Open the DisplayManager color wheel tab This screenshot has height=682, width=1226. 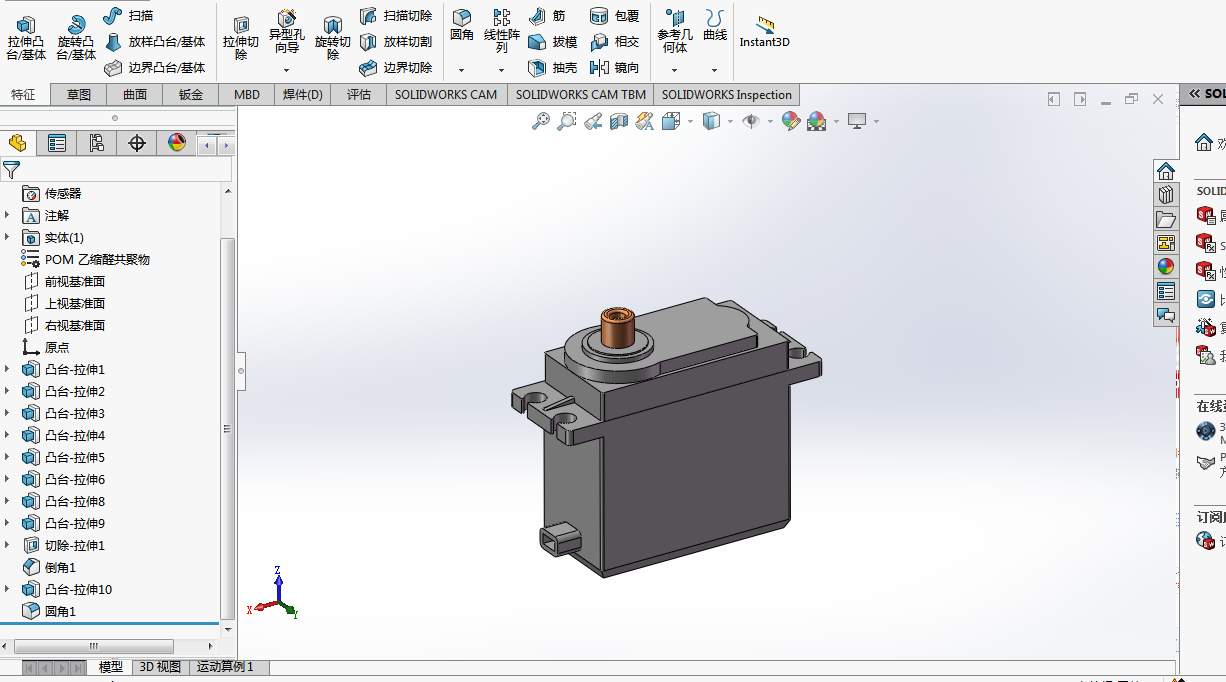click(177, 143)
